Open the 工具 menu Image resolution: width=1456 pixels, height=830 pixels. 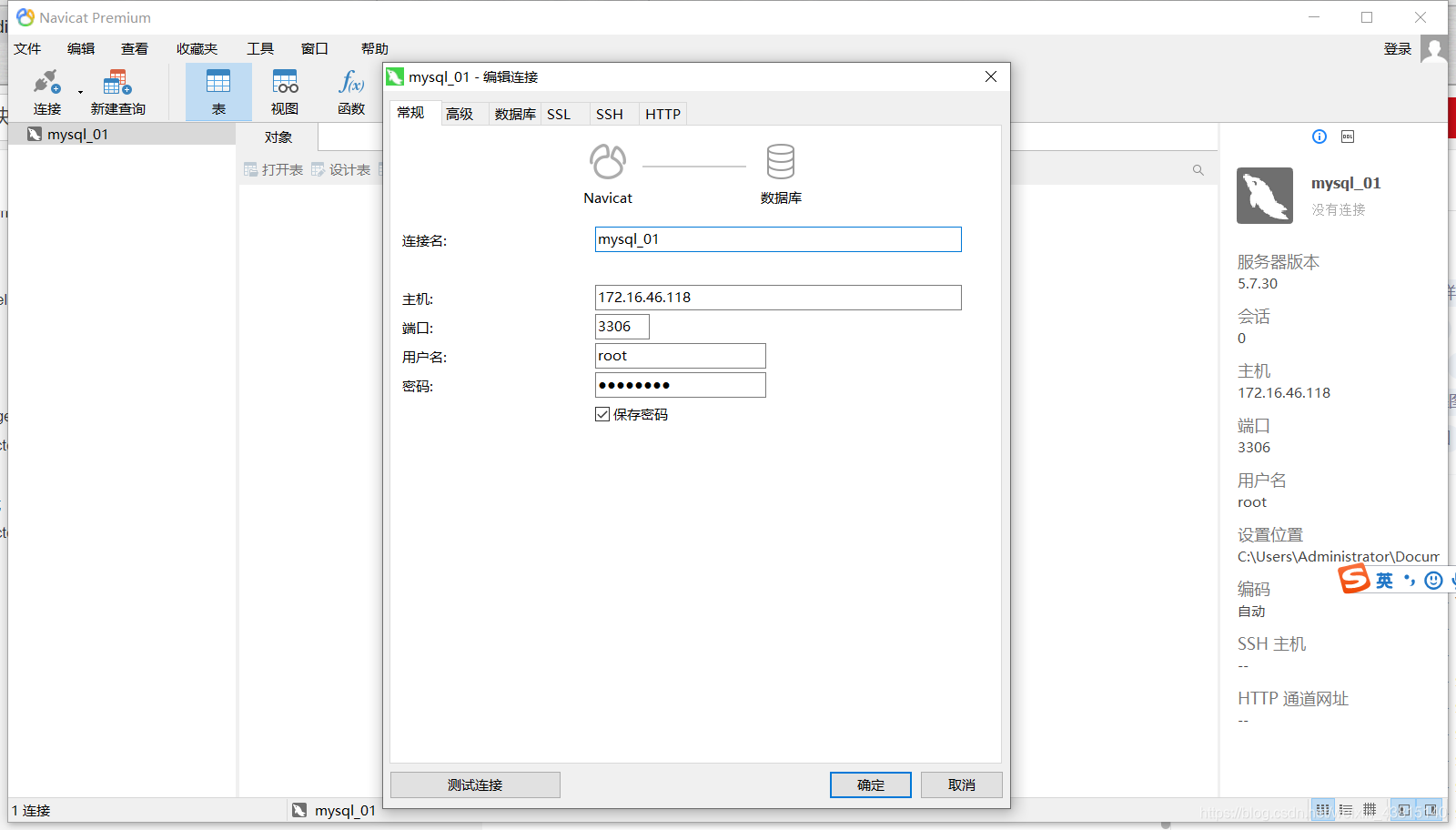260,49
